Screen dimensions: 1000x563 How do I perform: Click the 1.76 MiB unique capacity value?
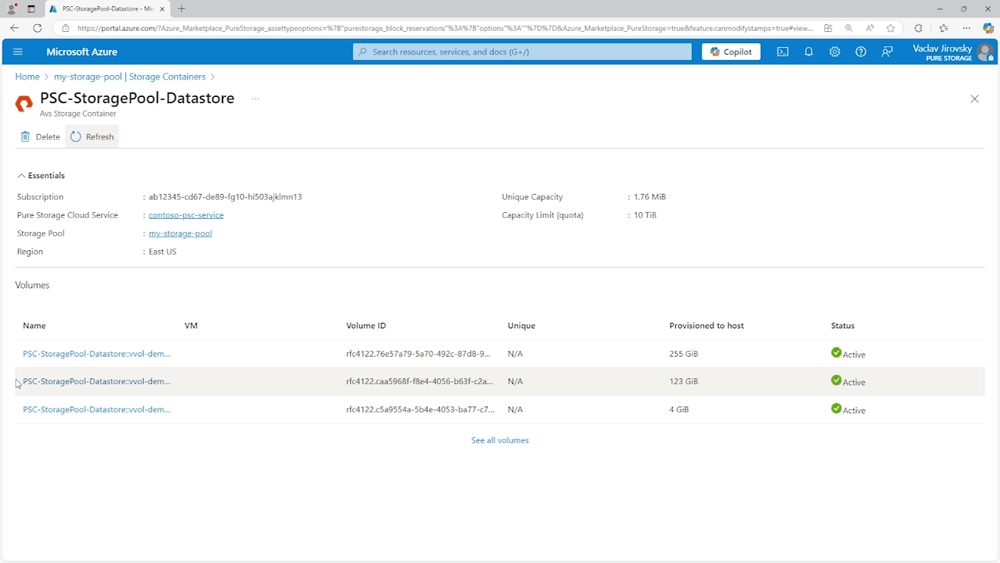tap(650, 196)
